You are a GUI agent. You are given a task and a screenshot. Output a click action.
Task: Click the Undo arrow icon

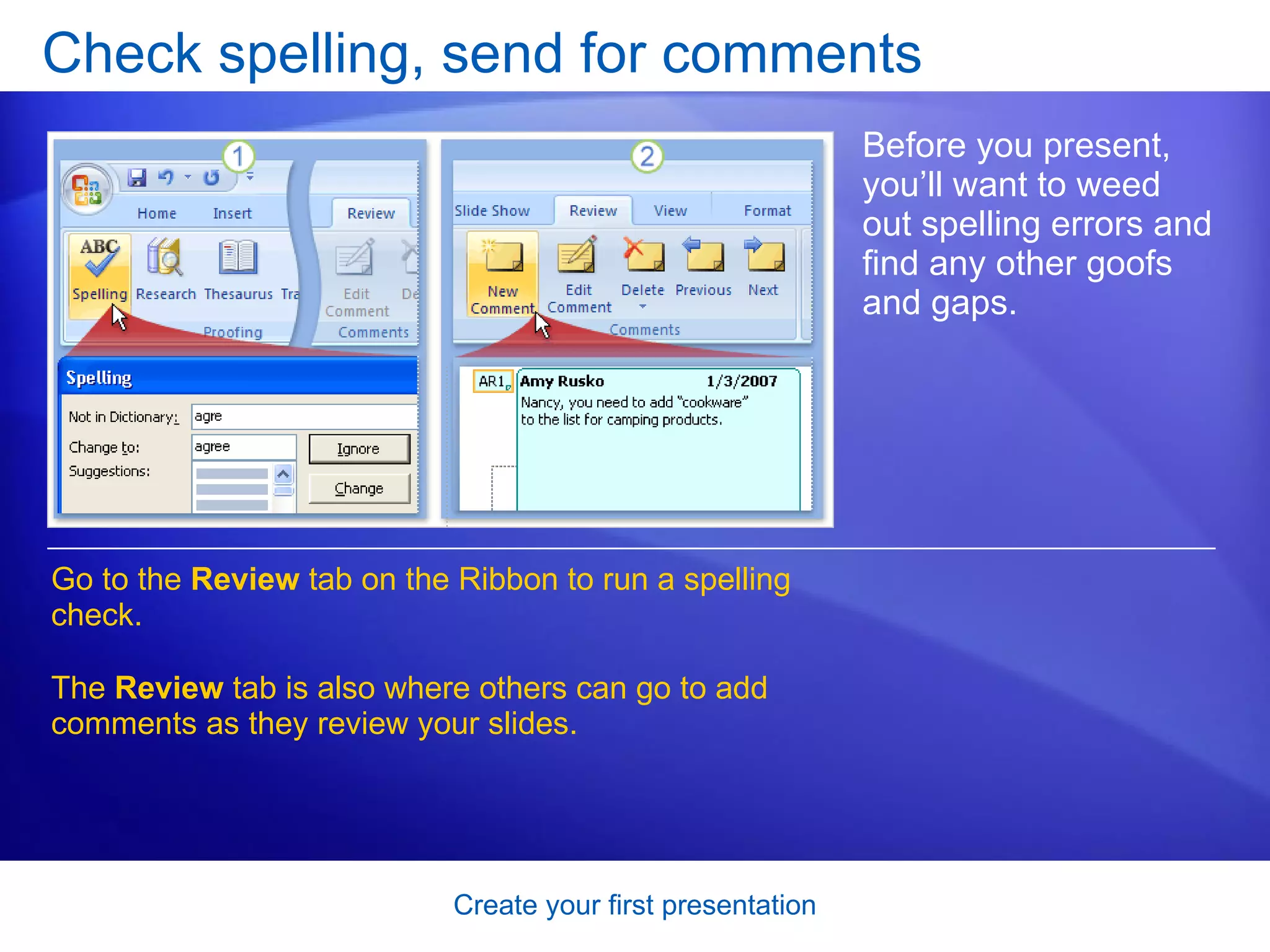tap(166, 178)
